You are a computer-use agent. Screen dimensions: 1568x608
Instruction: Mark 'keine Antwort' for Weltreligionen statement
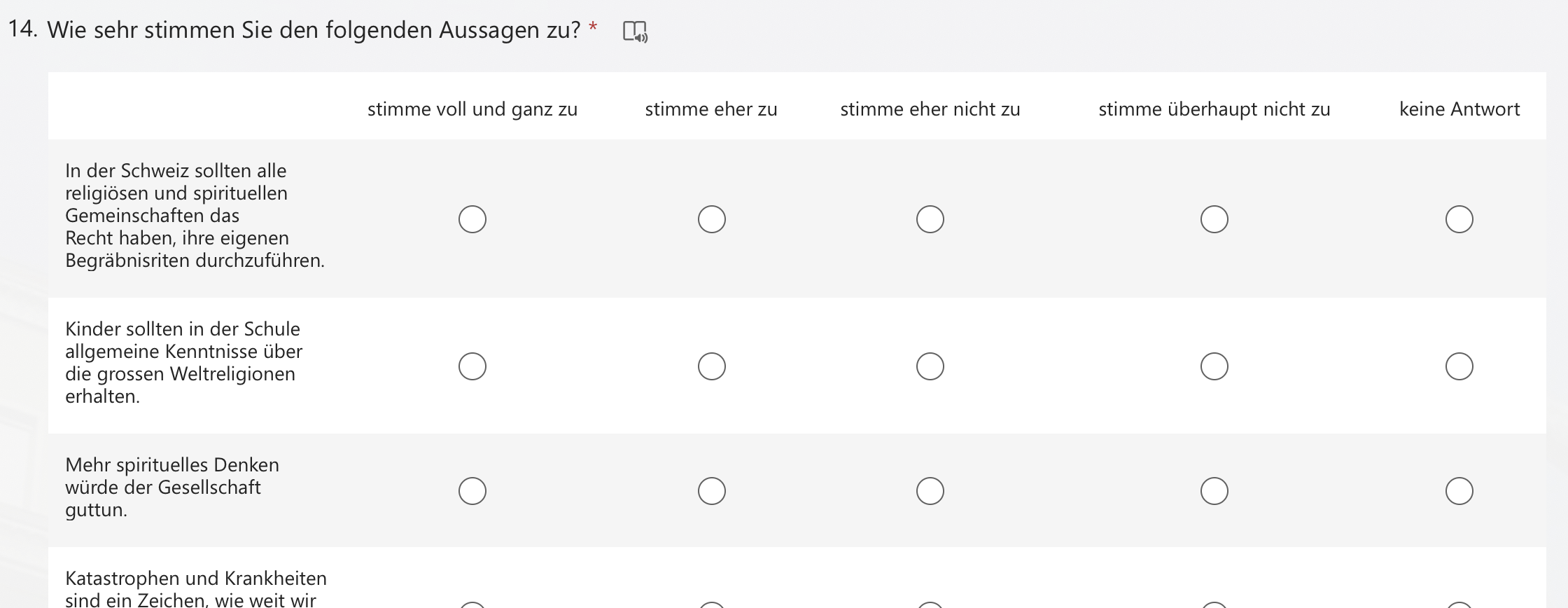pos(1459,366)
